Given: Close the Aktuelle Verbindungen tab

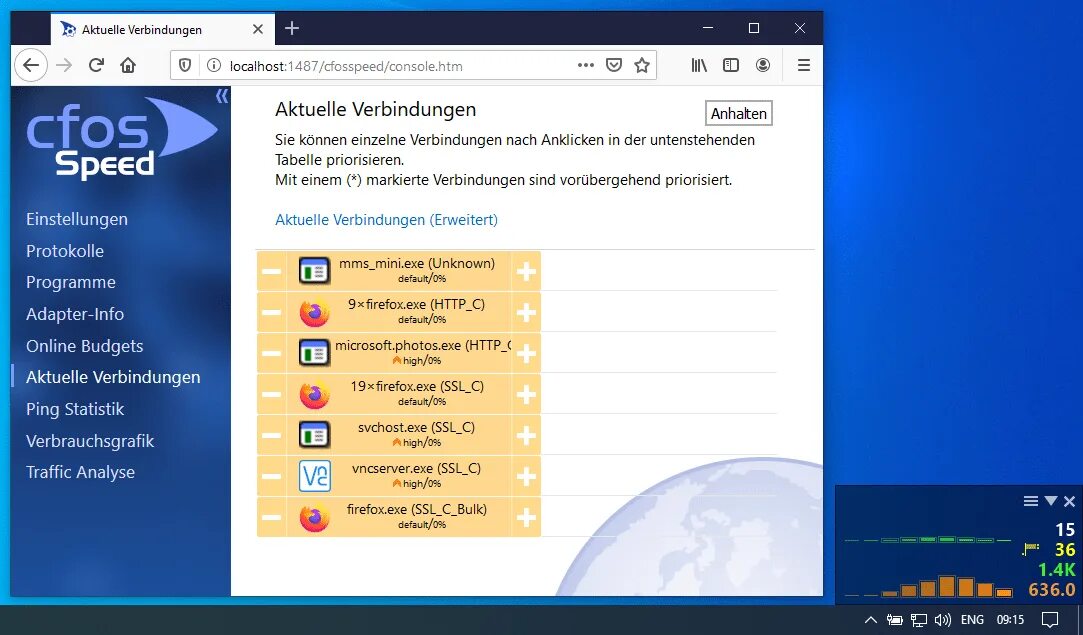Looking at the screenshot, I should [x=258, y=29].
